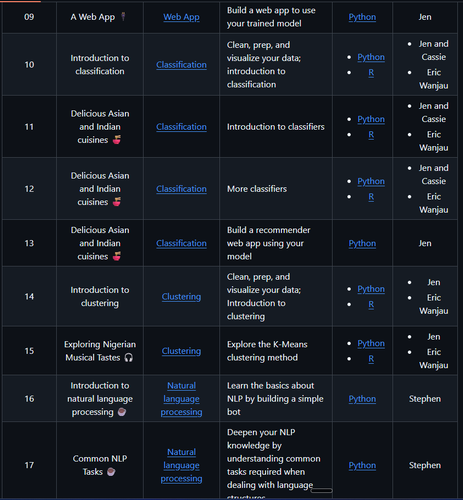Click the headphones emoji beside Musical Tastes
The width and height of the screenshot is (463, 500).
128,358
